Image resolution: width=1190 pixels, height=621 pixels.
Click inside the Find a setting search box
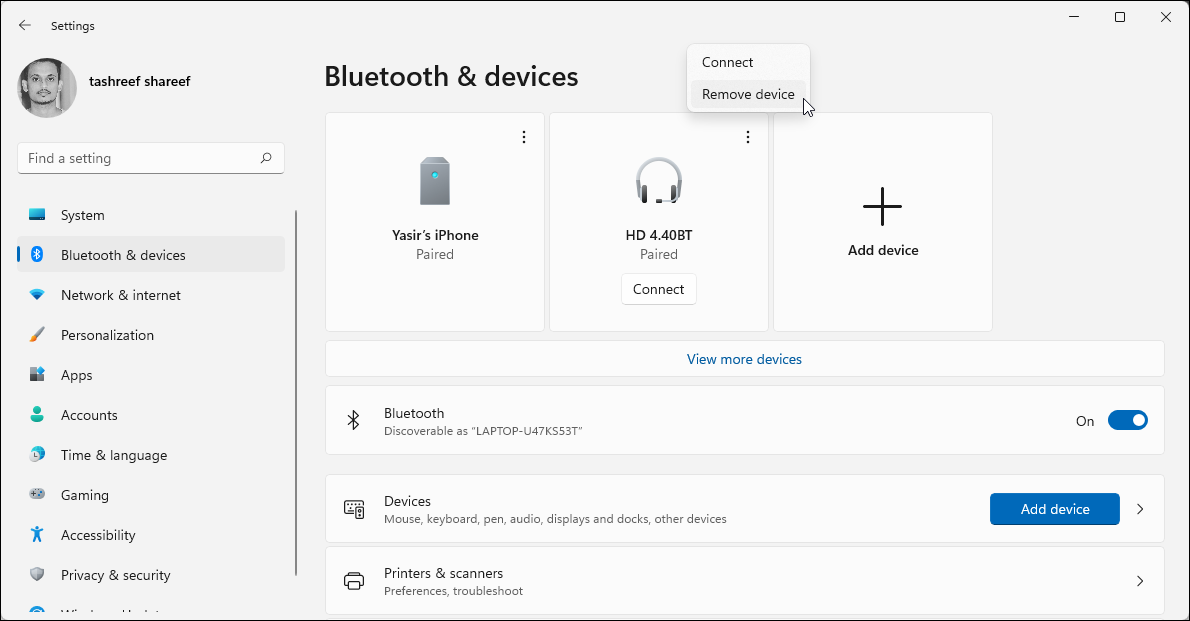click(x=150, y=157)
